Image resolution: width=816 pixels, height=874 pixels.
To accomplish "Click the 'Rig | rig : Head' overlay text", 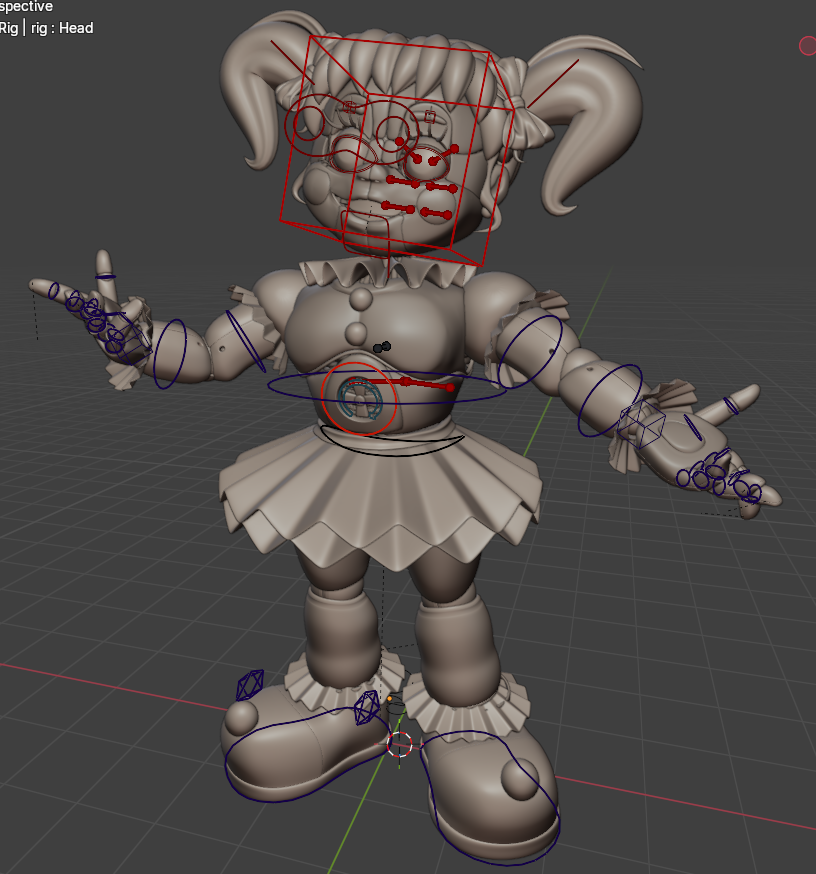I will coord(46,28).
